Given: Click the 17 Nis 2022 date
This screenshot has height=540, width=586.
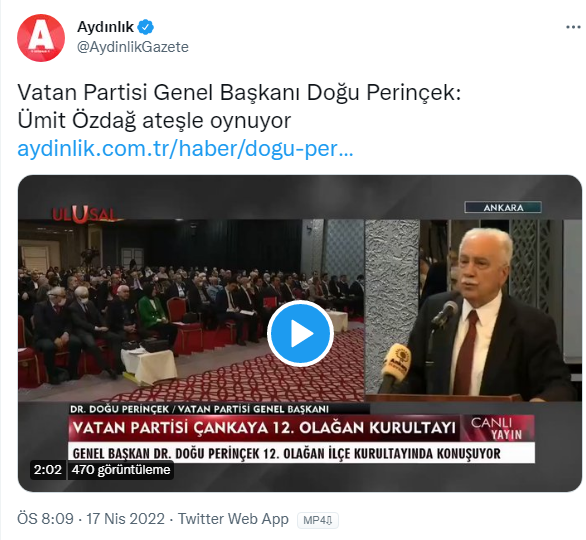Looking at the screenshot, I should pyautogui.click(x=126, y=519).
